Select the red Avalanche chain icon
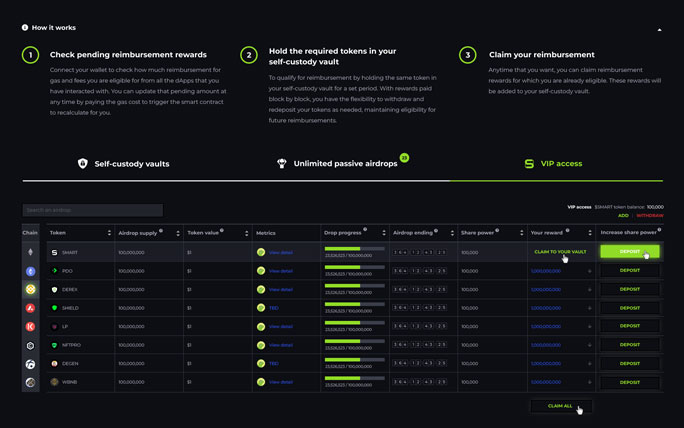Image resolution: width=684 pixels, height=428 pixels. (30, 308)
